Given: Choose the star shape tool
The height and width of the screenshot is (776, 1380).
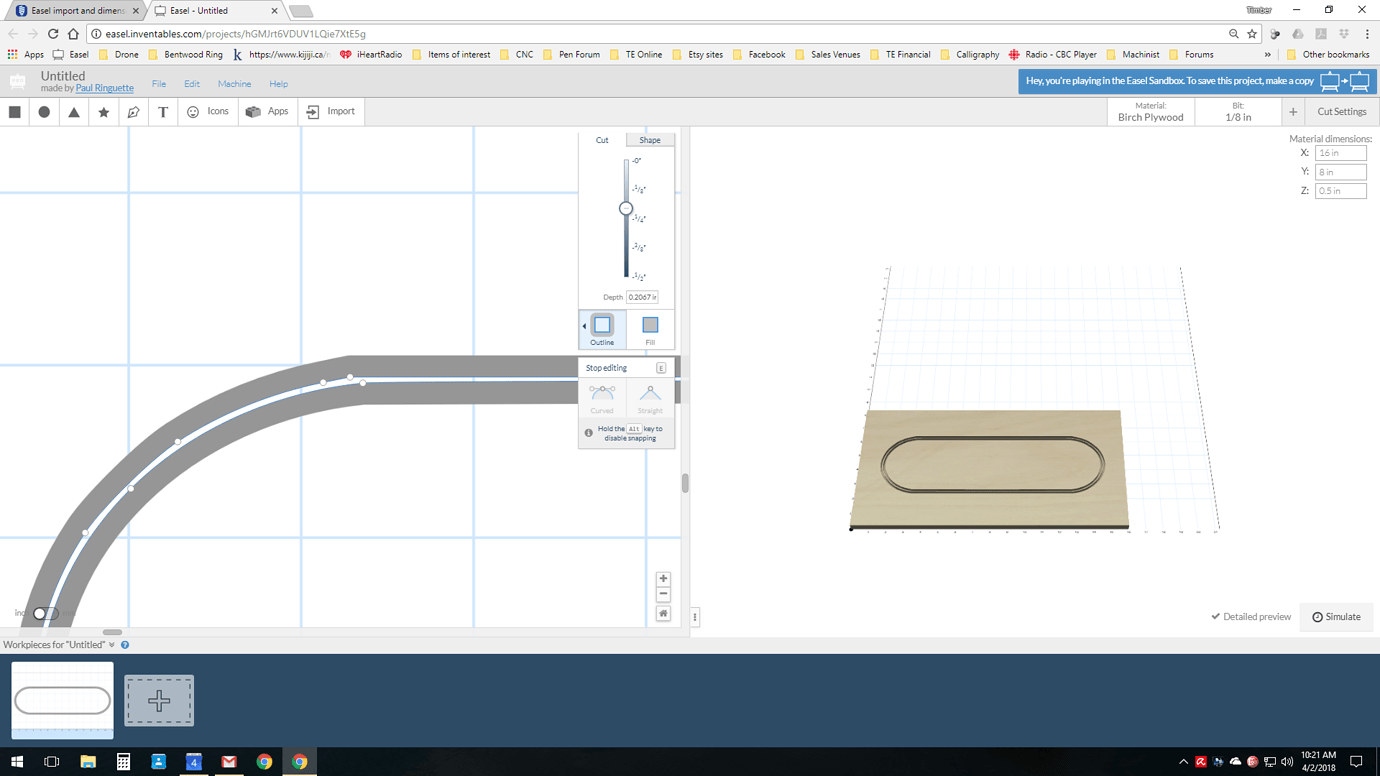Looking at the screenshot, I should [x=104, y=111].
